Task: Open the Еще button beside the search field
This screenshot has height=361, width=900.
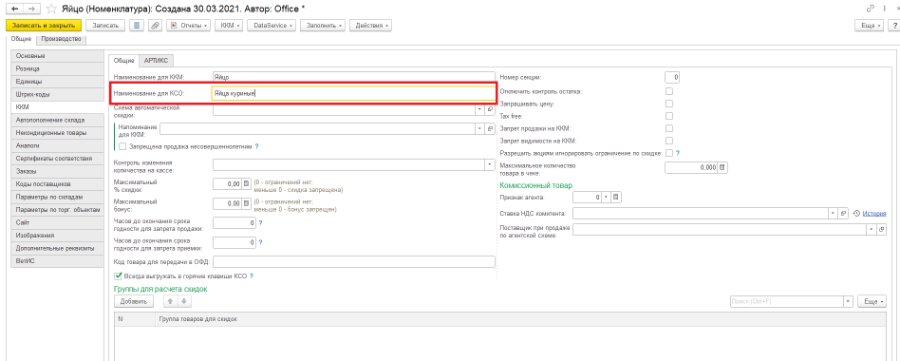Action: click(x=872, y=301)
